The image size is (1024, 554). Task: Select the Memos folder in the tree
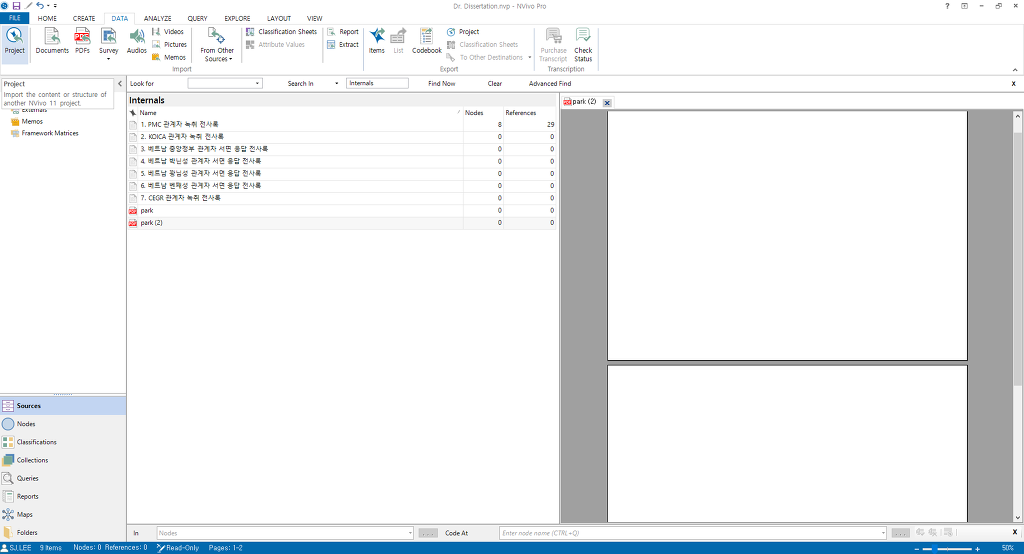point(32,122)
